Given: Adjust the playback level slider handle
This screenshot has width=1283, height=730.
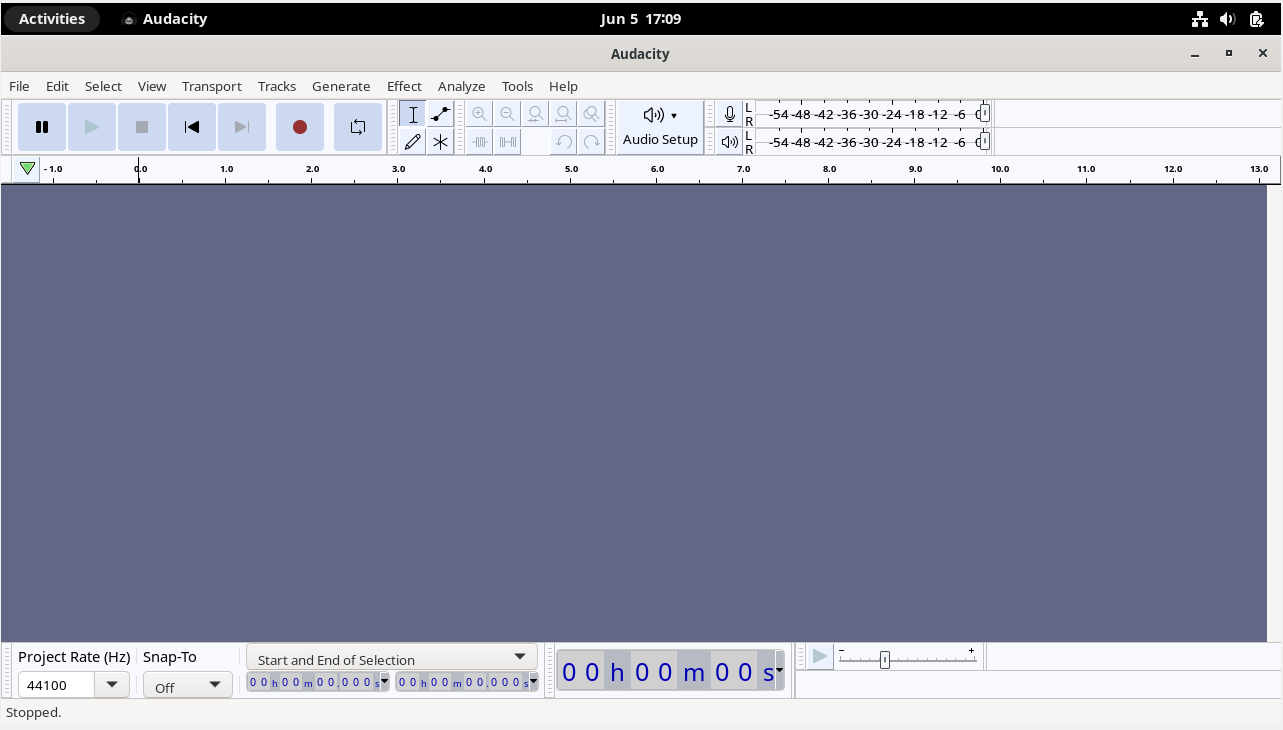Looking at the screenshot, I should click(985, 142).
